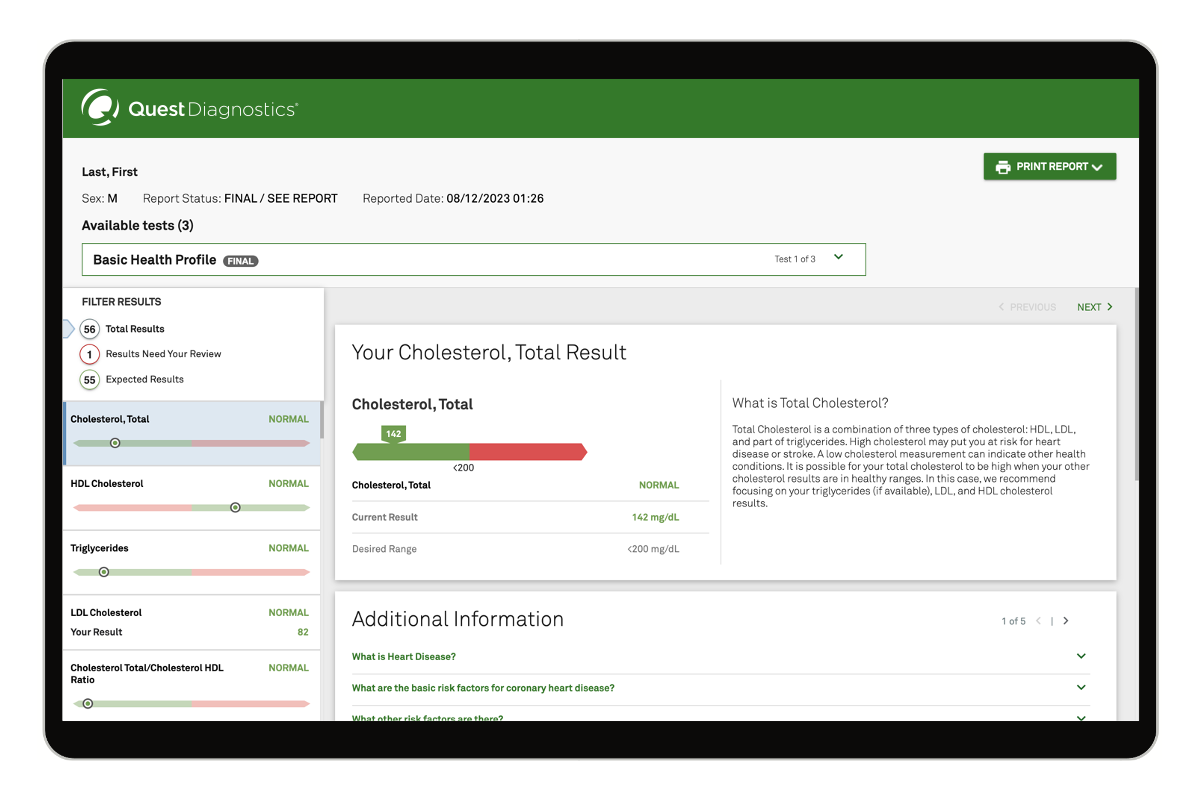Click the PRINT REPORT button
This screenshot has height=800, width=1200.
tap(1049, 166)
